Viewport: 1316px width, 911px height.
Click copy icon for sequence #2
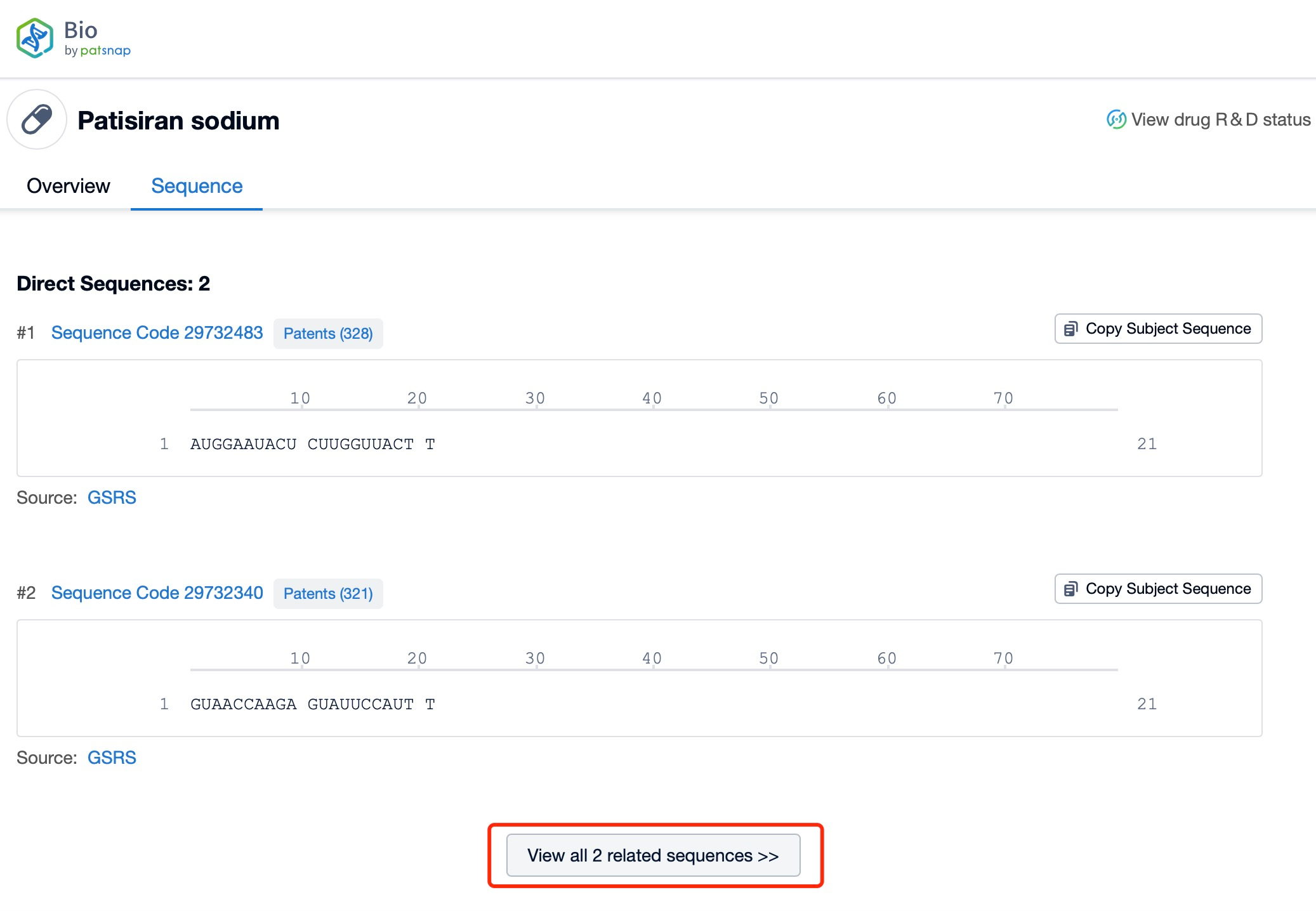[1071, 589]
